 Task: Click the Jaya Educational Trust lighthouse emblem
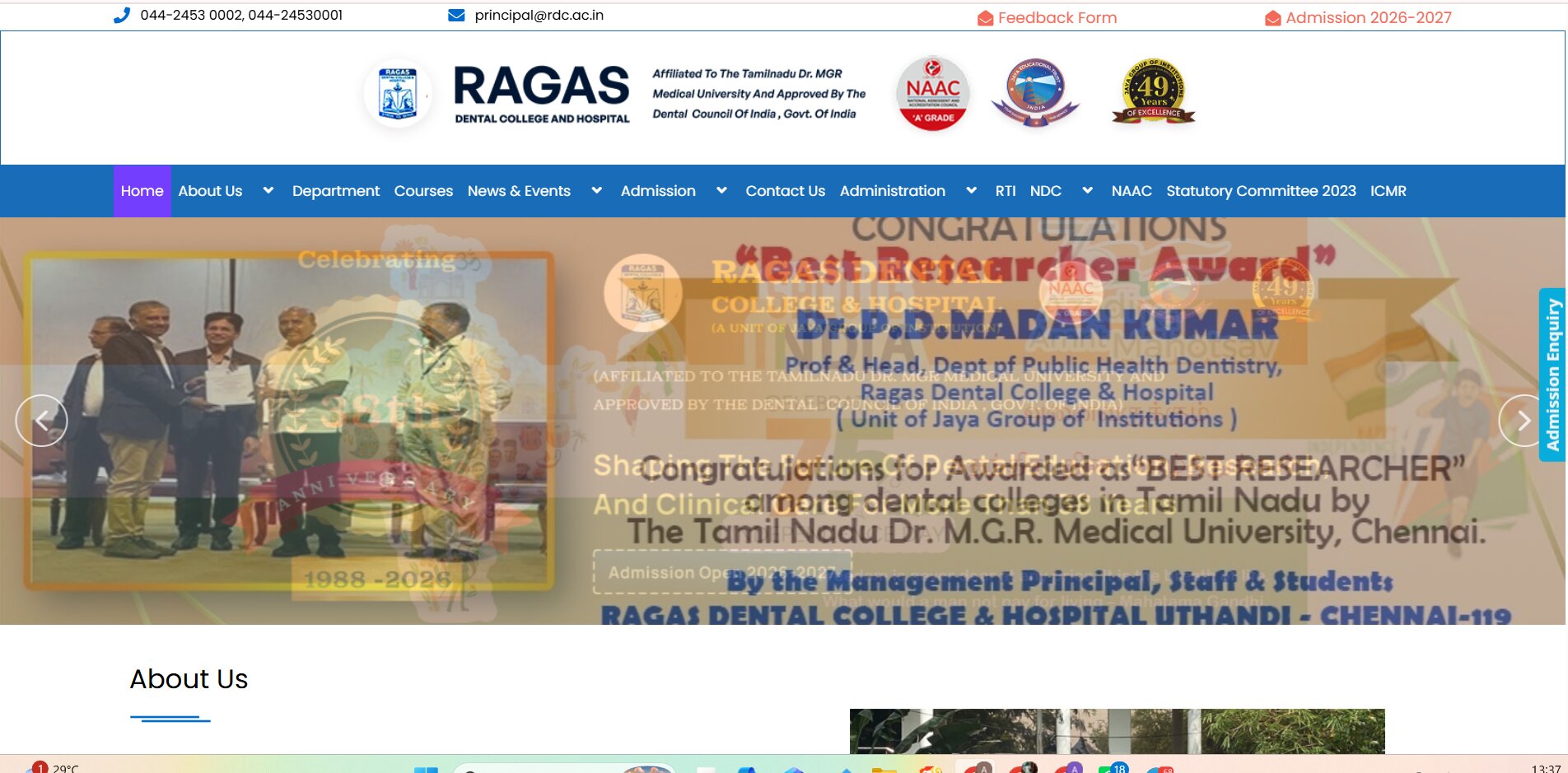(x=1035, y=92)
